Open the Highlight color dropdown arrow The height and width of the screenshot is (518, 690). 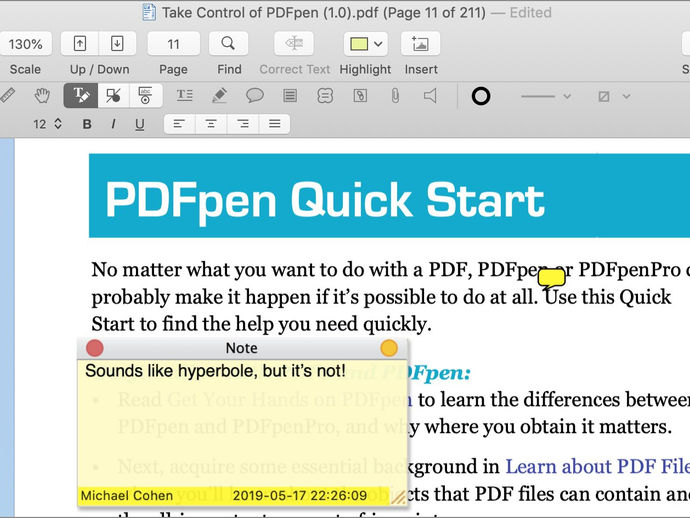pos(378,44)
